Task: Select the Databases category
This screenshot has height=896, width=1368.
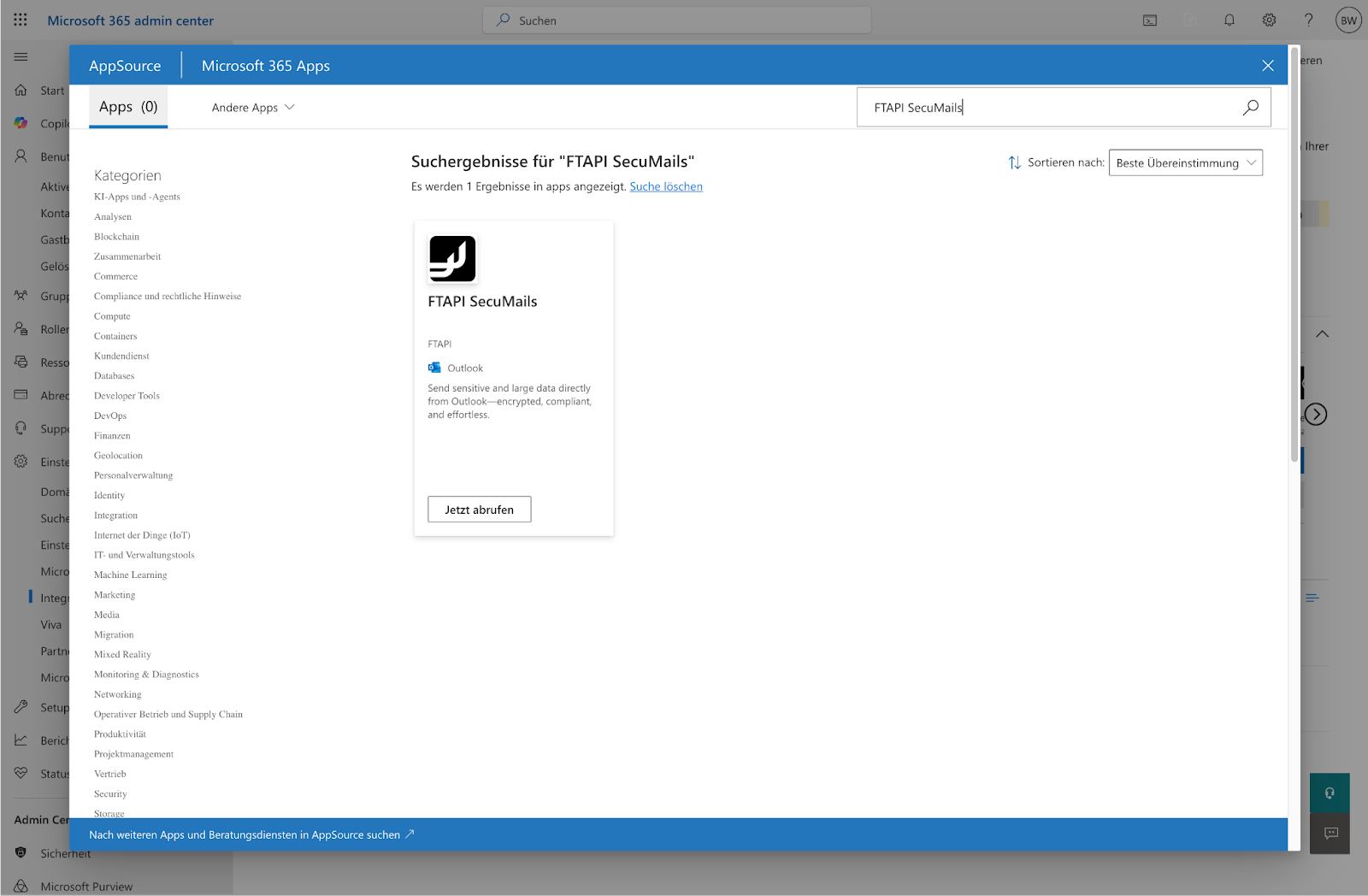Action: pyautogui.click(x=114, y=376)
